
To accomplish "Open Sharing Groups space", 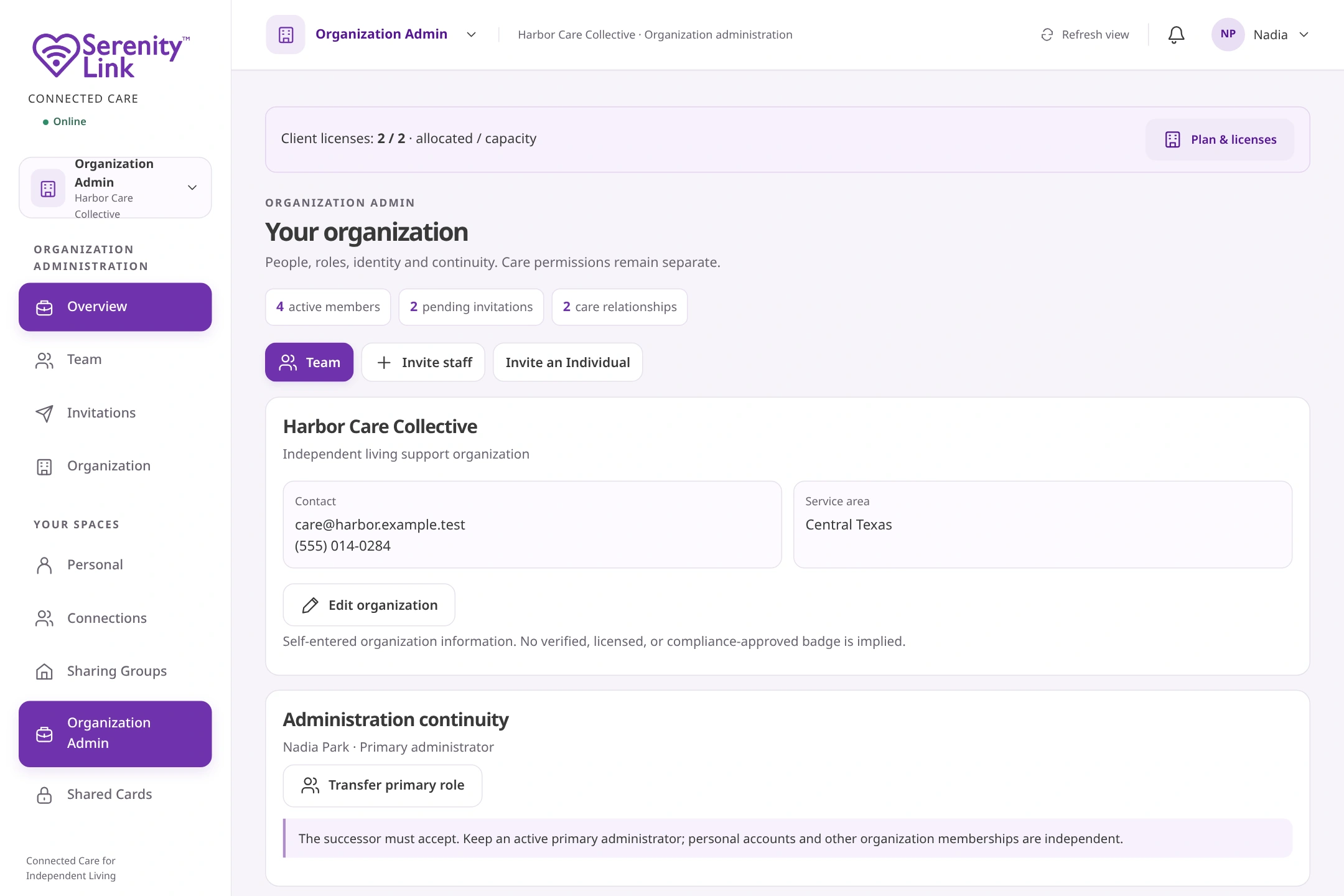I will coord(115,671).
